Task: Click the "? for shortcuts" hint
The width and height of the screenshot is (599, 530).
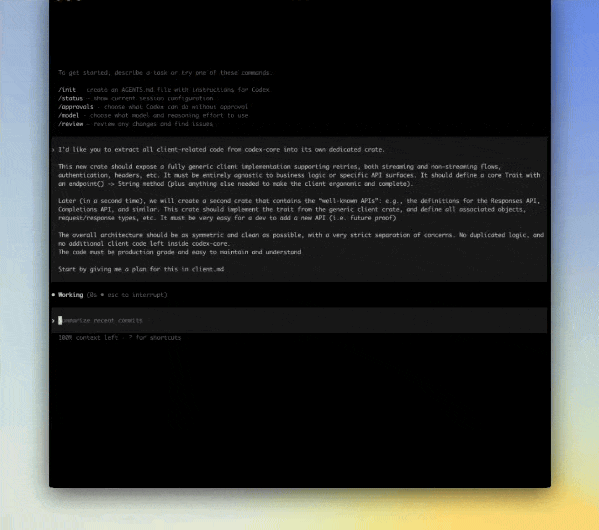Action: [x=155, y=337]
